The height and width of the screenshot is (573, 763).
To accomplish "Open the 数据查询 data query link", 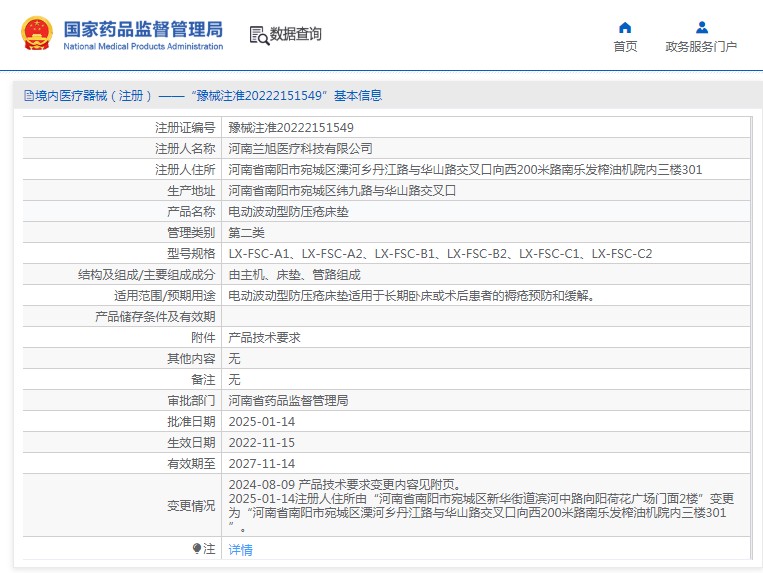I will point(295,34).
